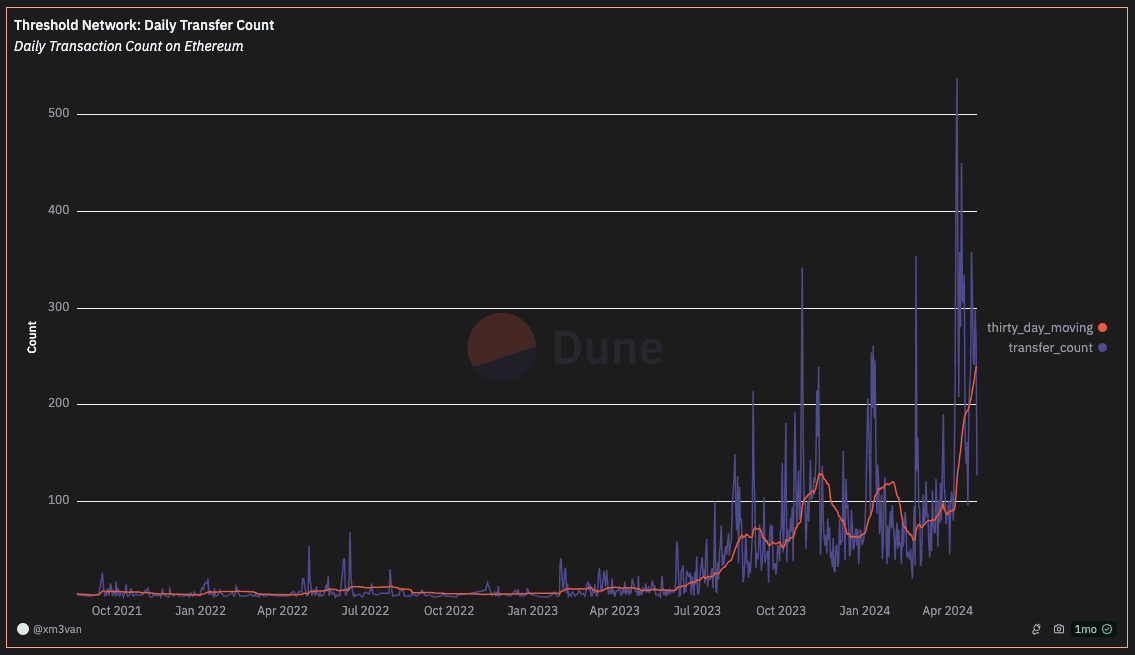The image size is (1135, 655).
Task: Toggle the thirty_day_moving legend series
Action: pyautogui.click(x=1040, y=328)
